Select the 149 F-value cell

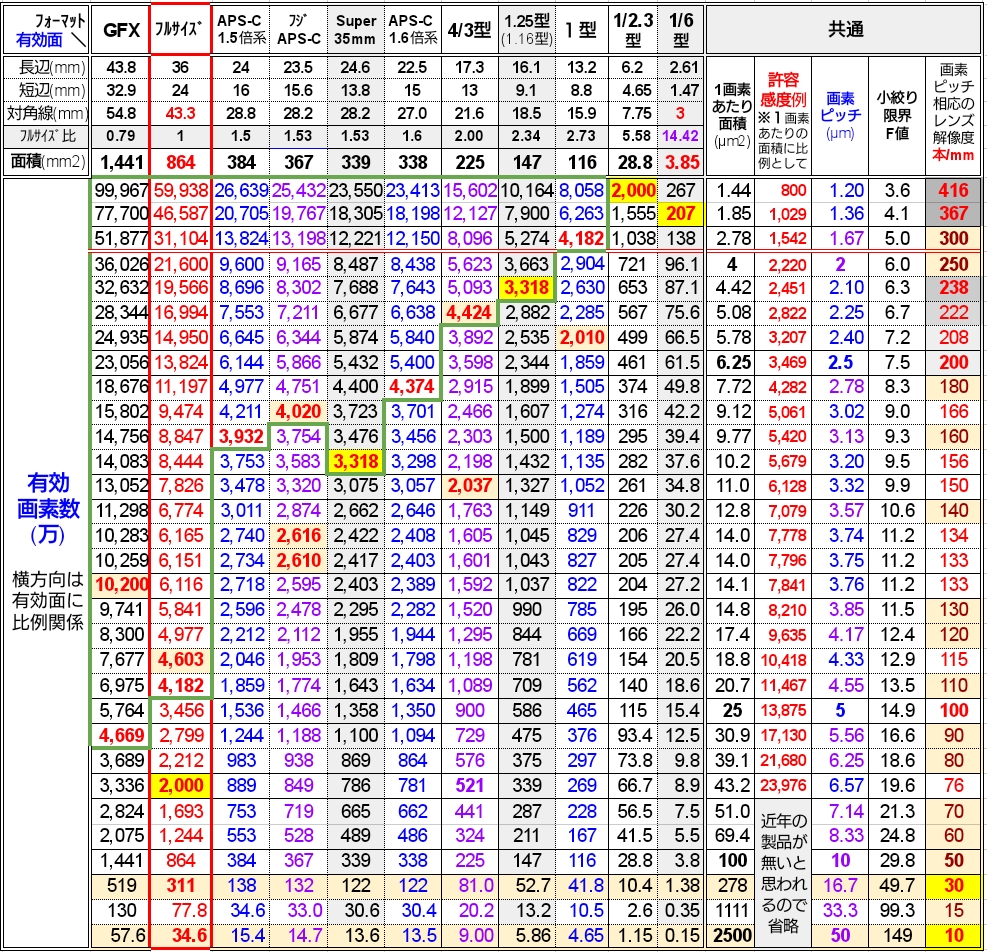pos(897,936)
